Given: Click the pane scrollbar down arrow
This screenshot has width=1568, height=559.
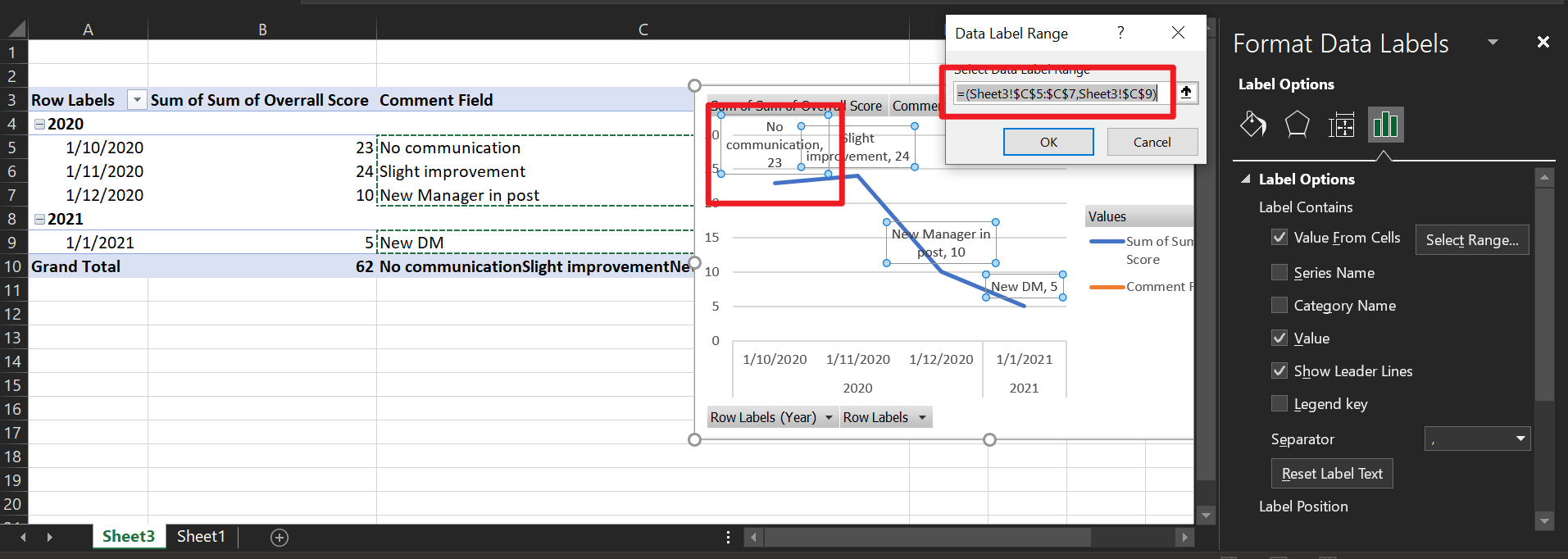Looking at the screenshot, I should pos(1544,520).
